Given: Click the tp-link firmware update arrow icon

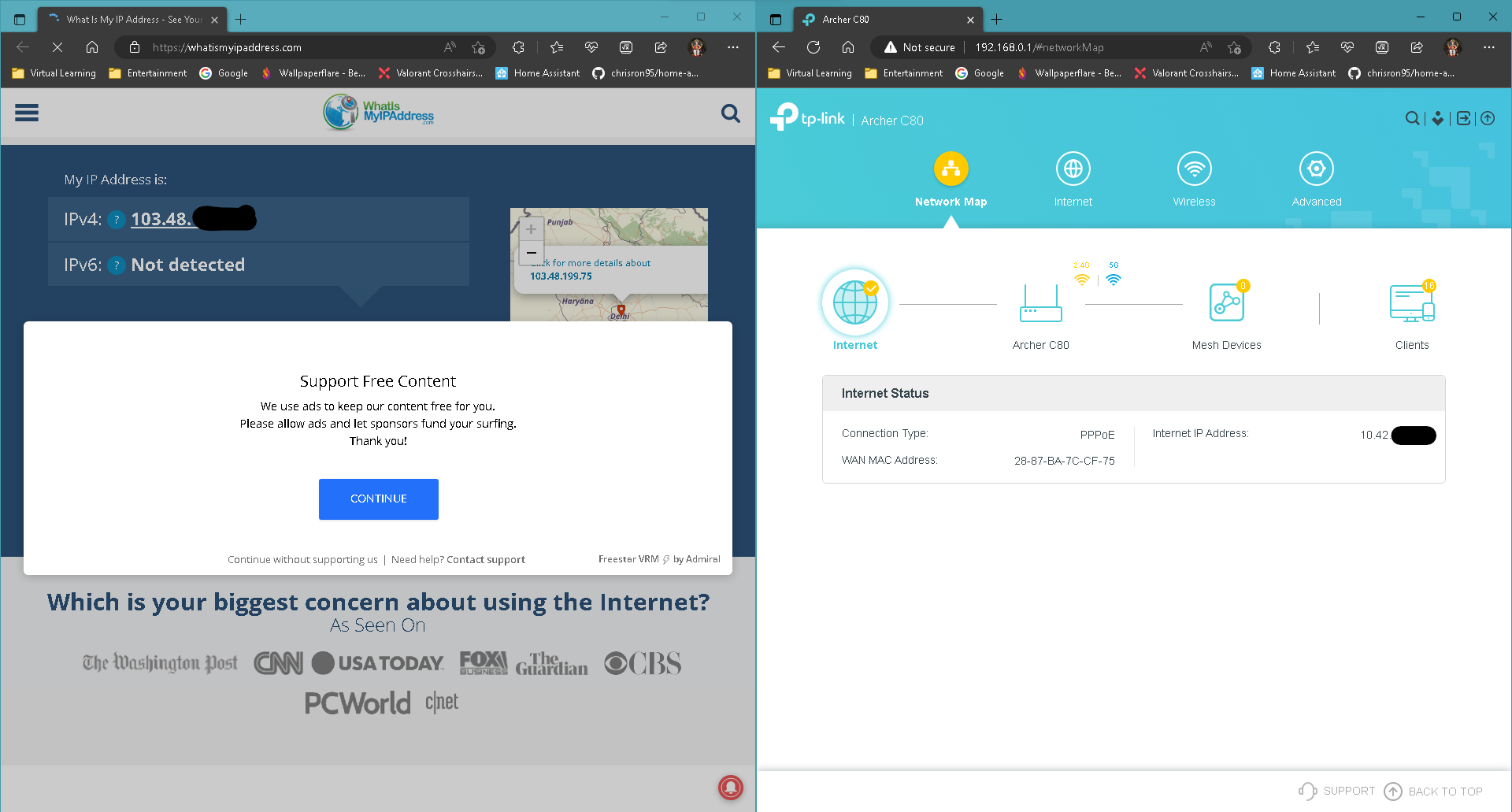Looking at the screenshot, I should click(1488, 118).
